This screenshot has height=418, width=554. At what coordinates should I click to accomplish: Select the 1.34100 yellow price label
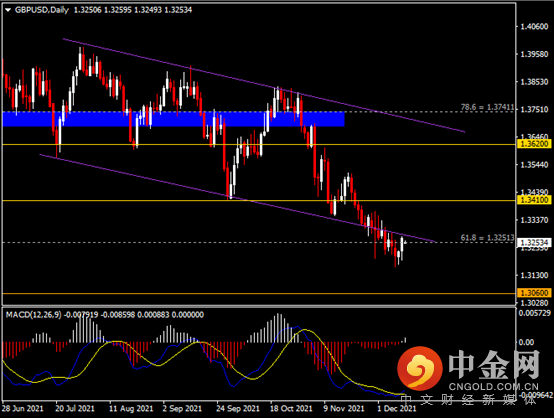coord(534,200)
